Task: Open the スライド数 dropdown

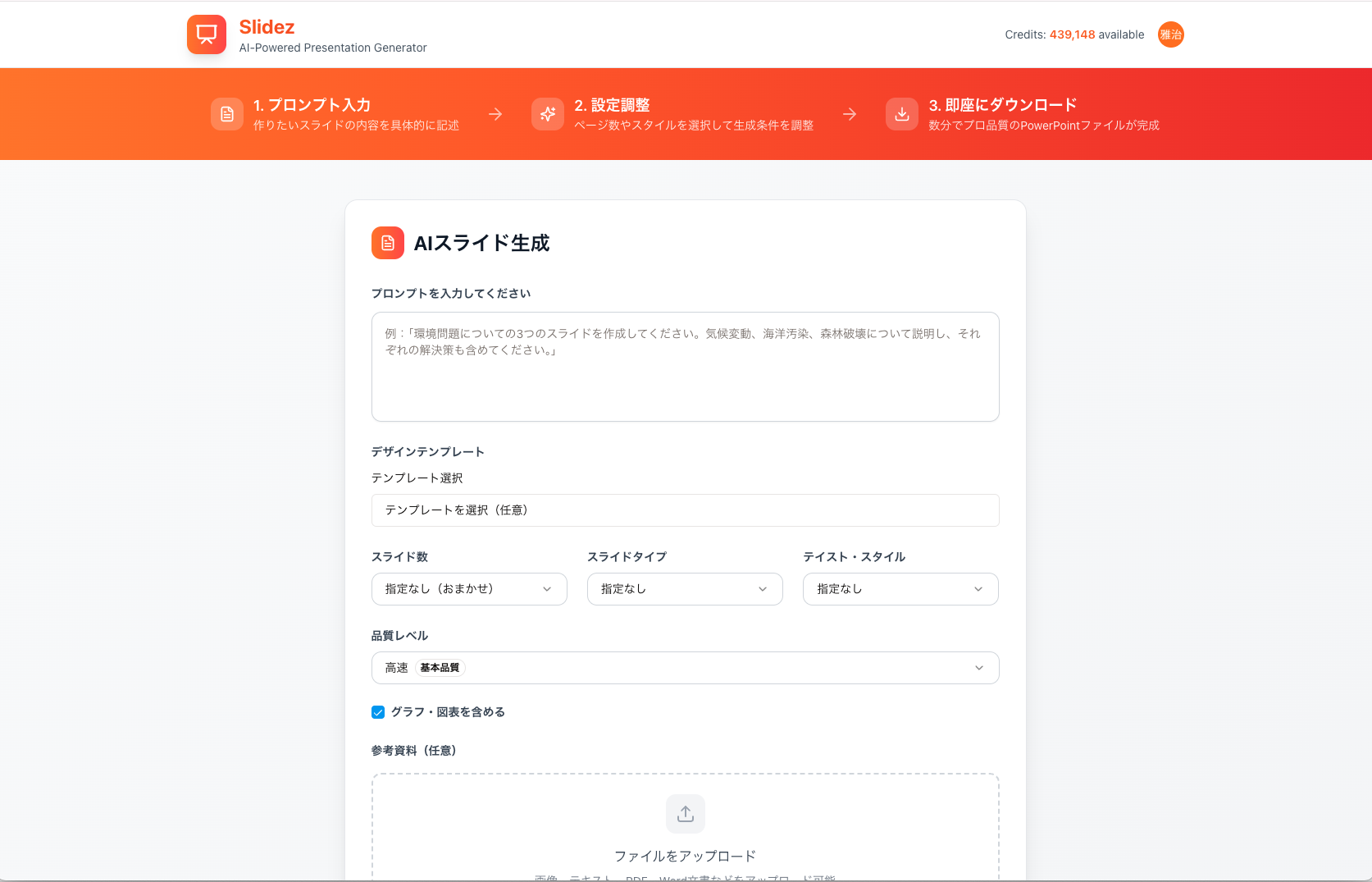Action: [469, 589]
